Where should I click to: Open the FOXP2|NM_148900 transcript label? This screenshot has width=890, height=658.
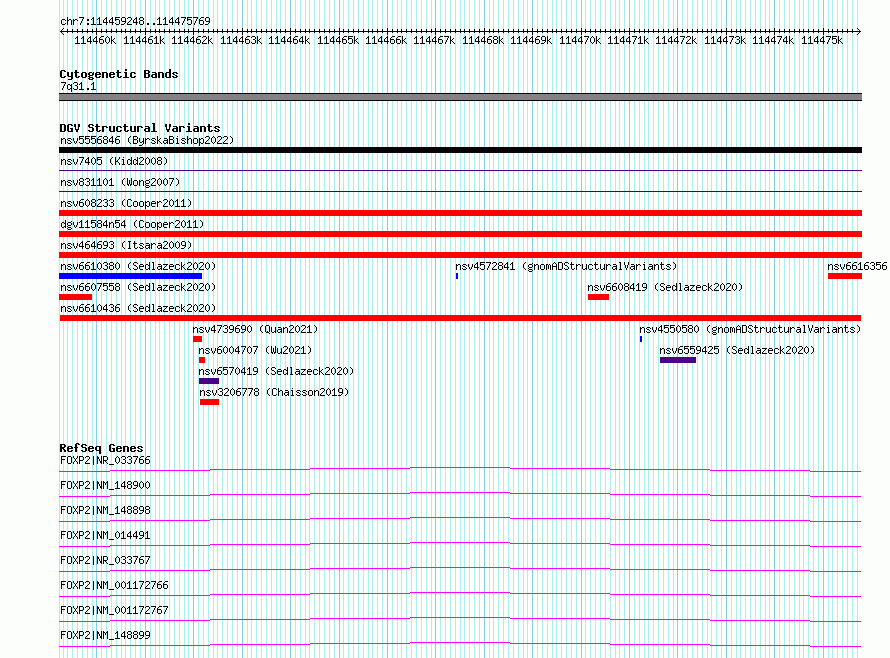point(105,485)
